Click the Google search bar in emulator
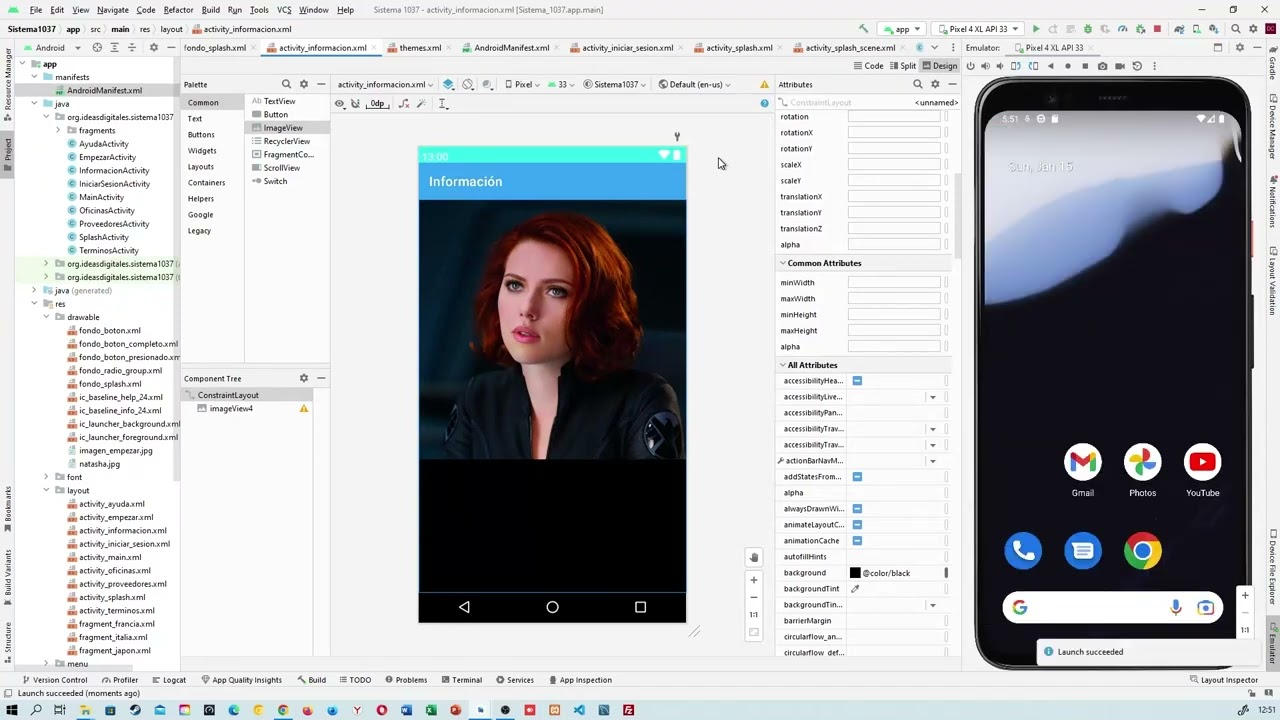Screen dimensions: 1280x720 point(1112,607)
